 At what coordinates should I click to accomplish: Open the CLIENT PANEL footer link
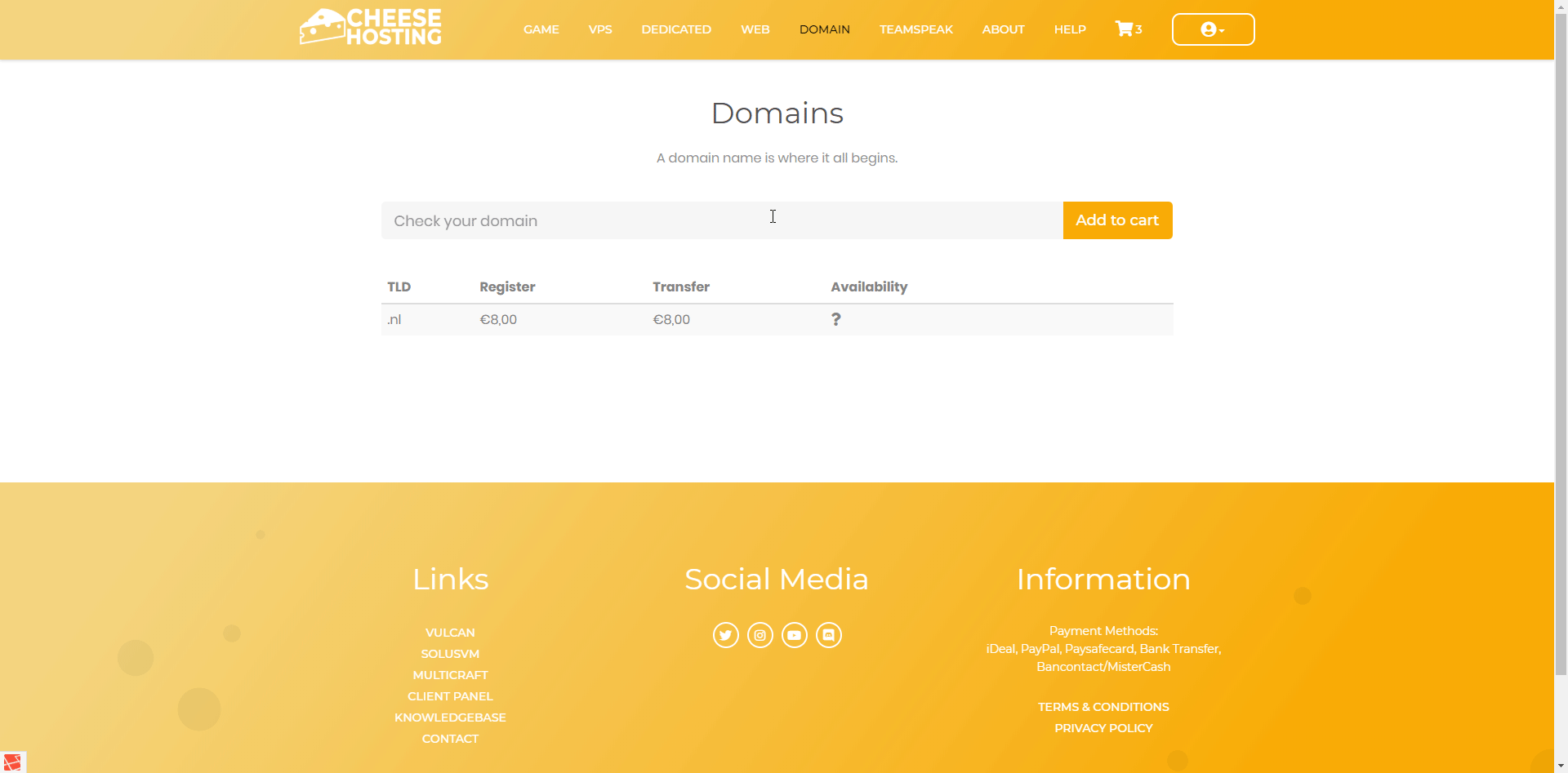pos(450,696)
